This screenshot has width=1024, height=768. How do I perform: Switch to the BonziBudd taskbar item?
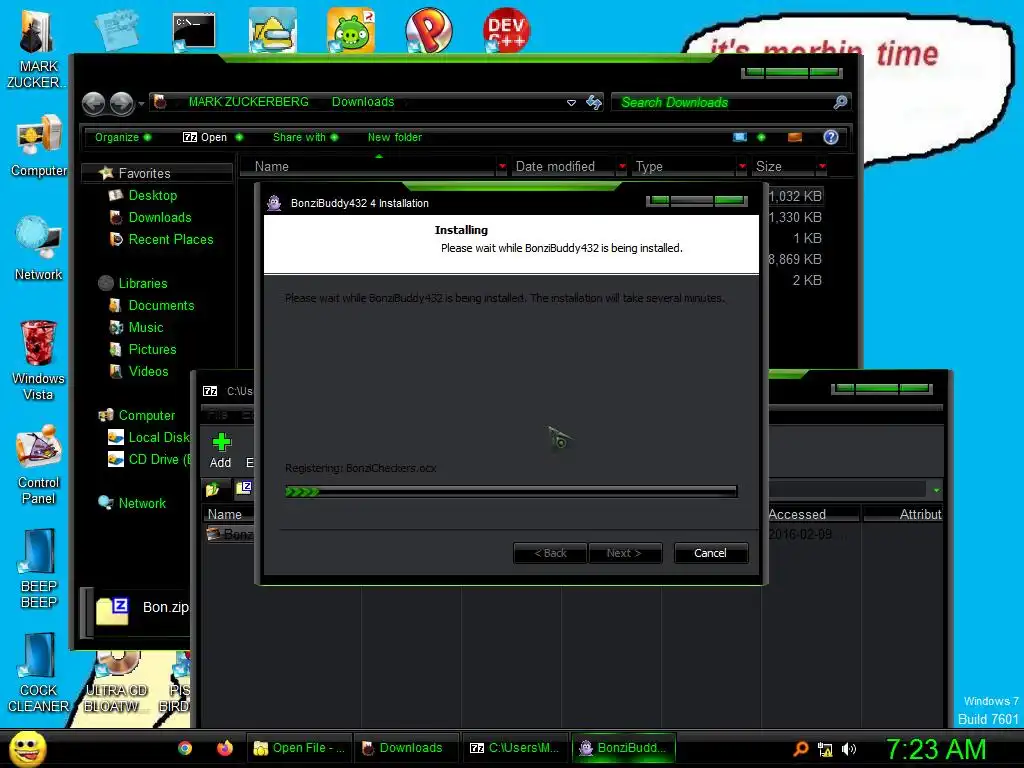pos(624,748)
